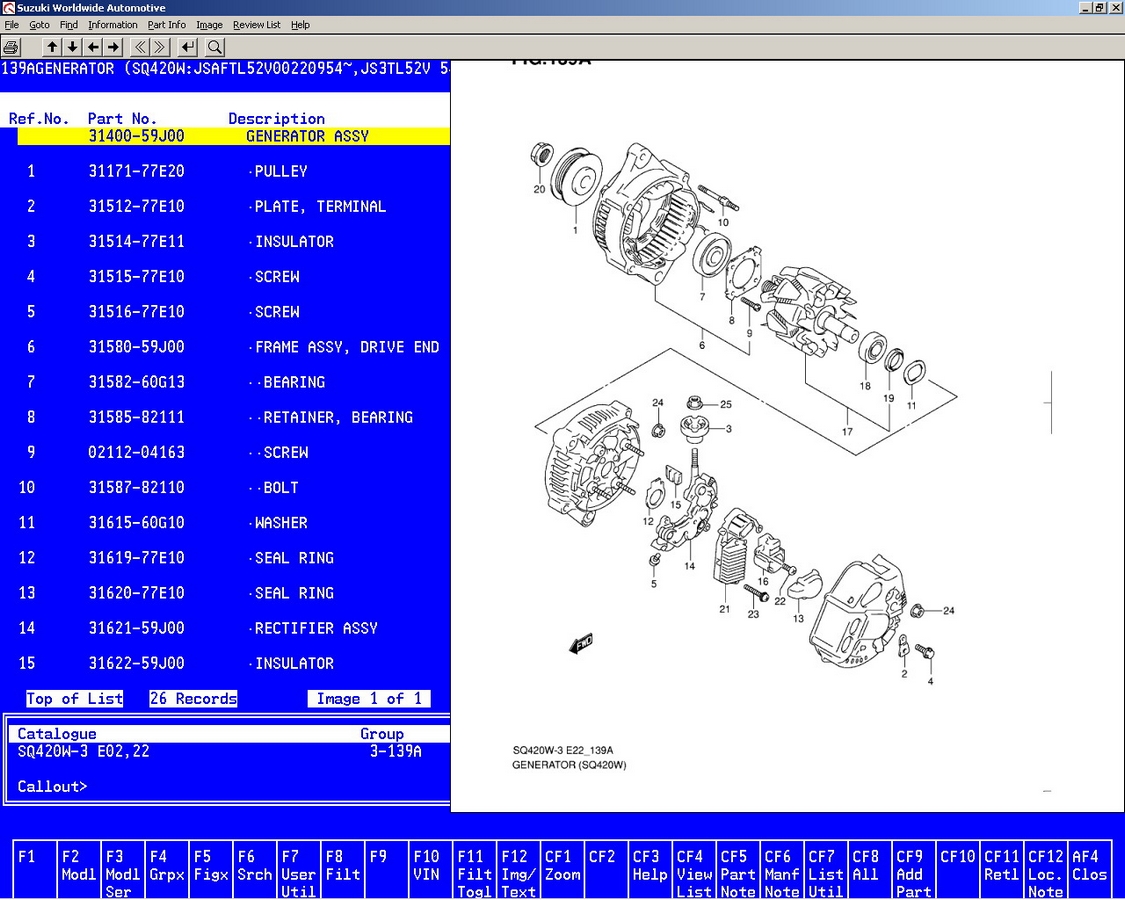
Task: Open the Find menu
Action: pos(69,24)
